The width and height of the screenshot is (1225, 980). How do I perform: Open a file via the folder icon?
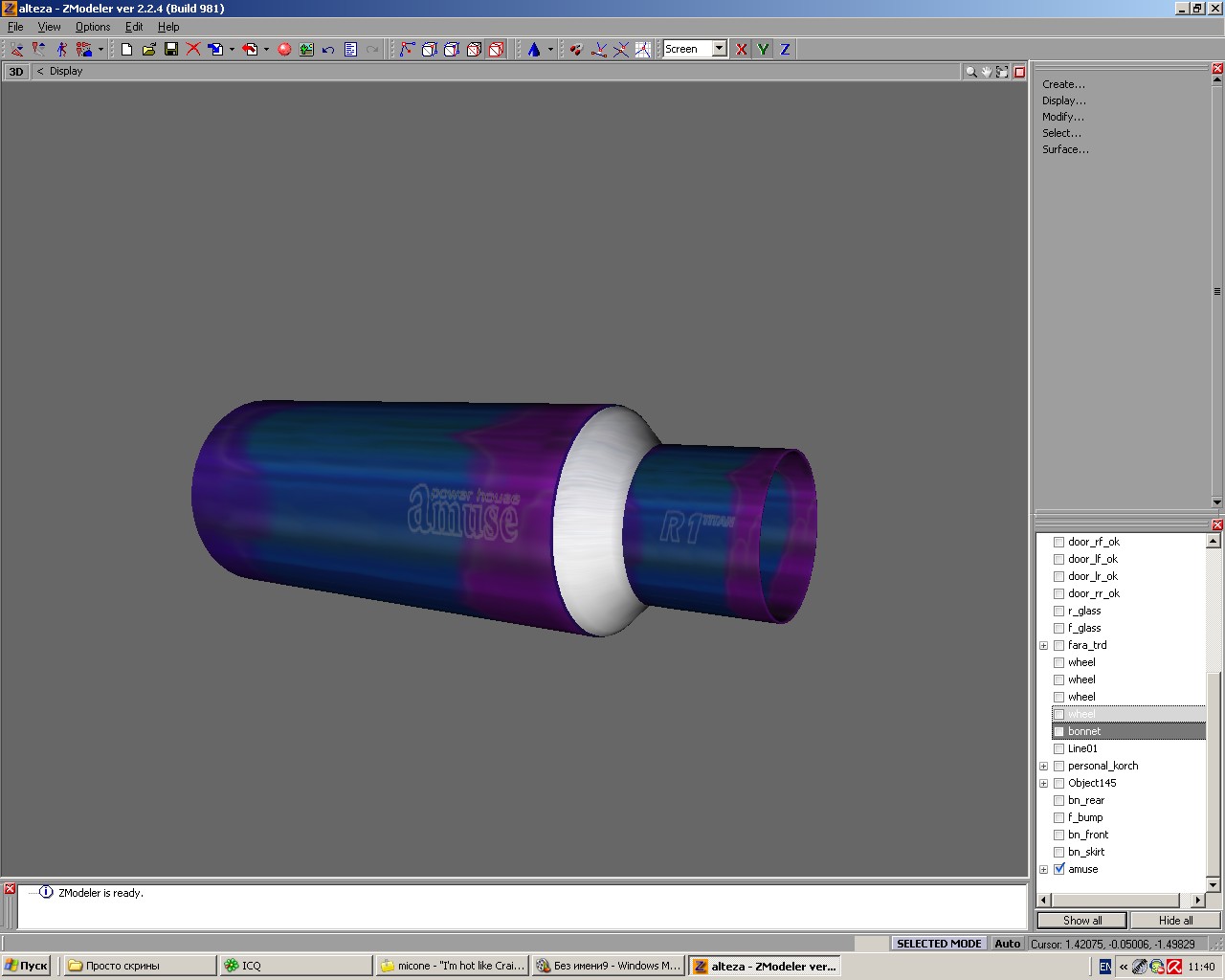pyautogui.click(x=148, y=49)
